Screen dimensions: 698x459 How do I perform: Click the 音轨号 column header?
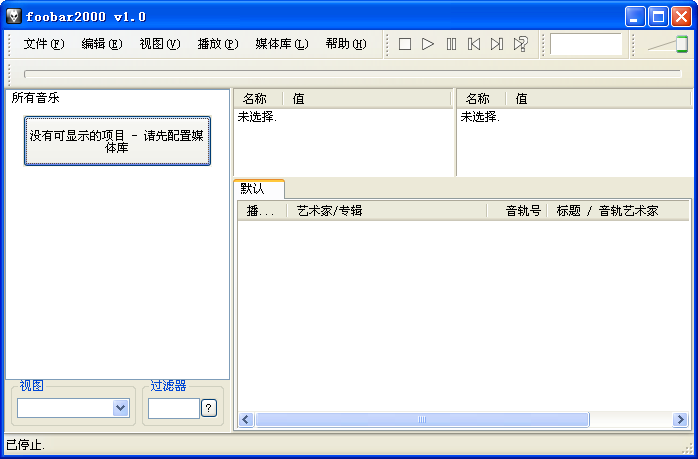coord(517,211)
